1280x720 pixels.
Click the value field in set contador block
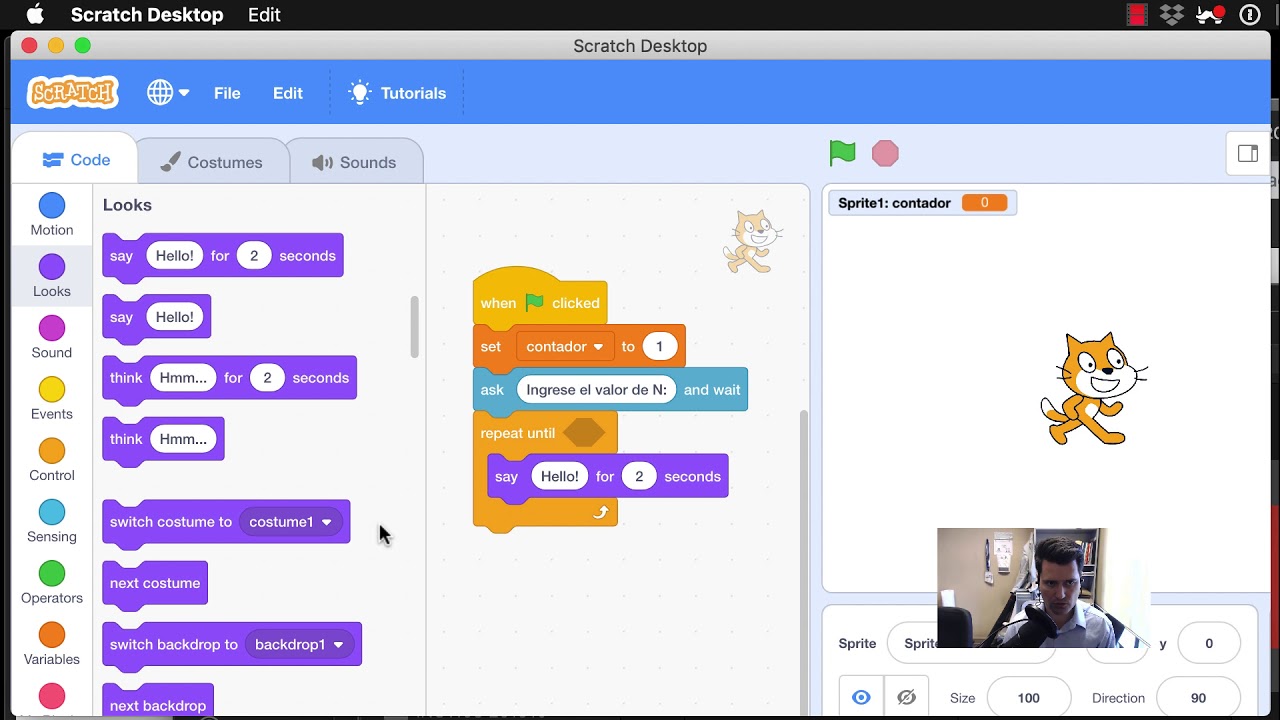click(x=659, y=346)
